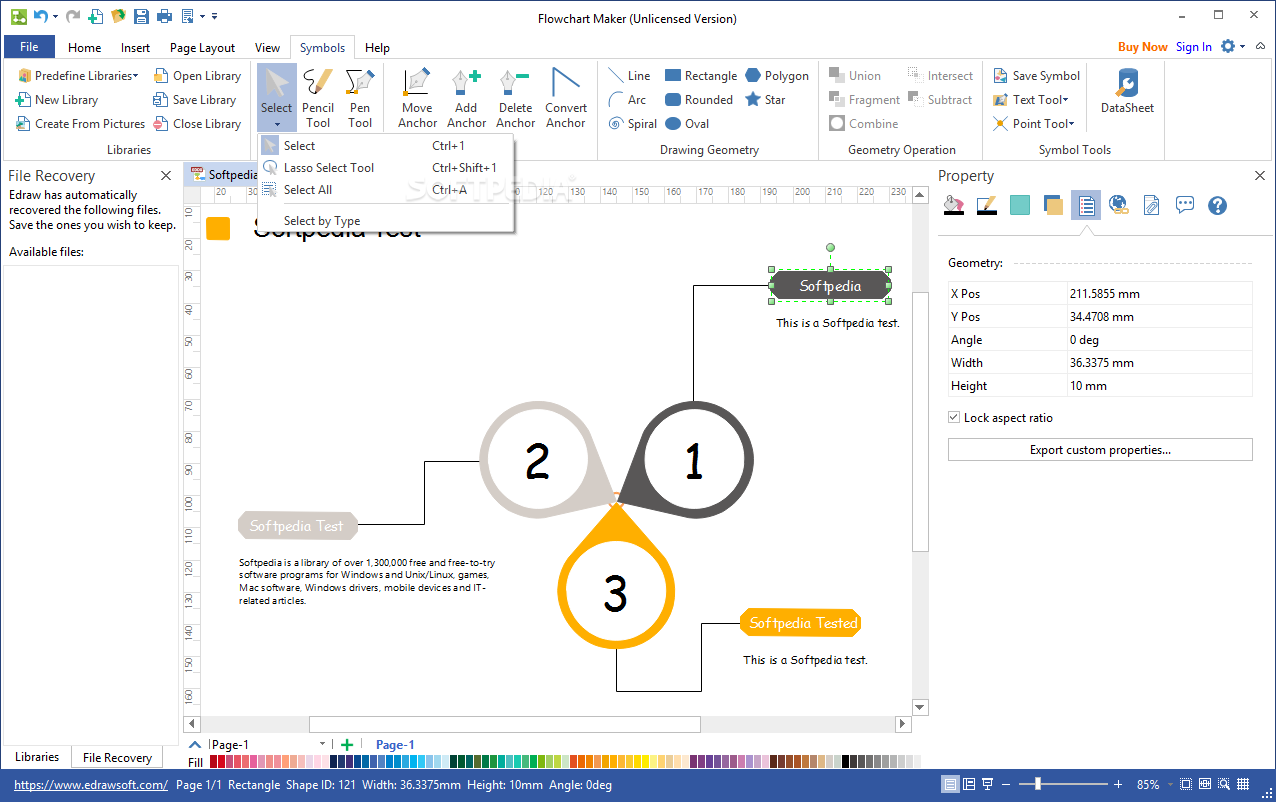Click the Buy Now link
The image size is (1276, 802).
(x=1142, y=47)
